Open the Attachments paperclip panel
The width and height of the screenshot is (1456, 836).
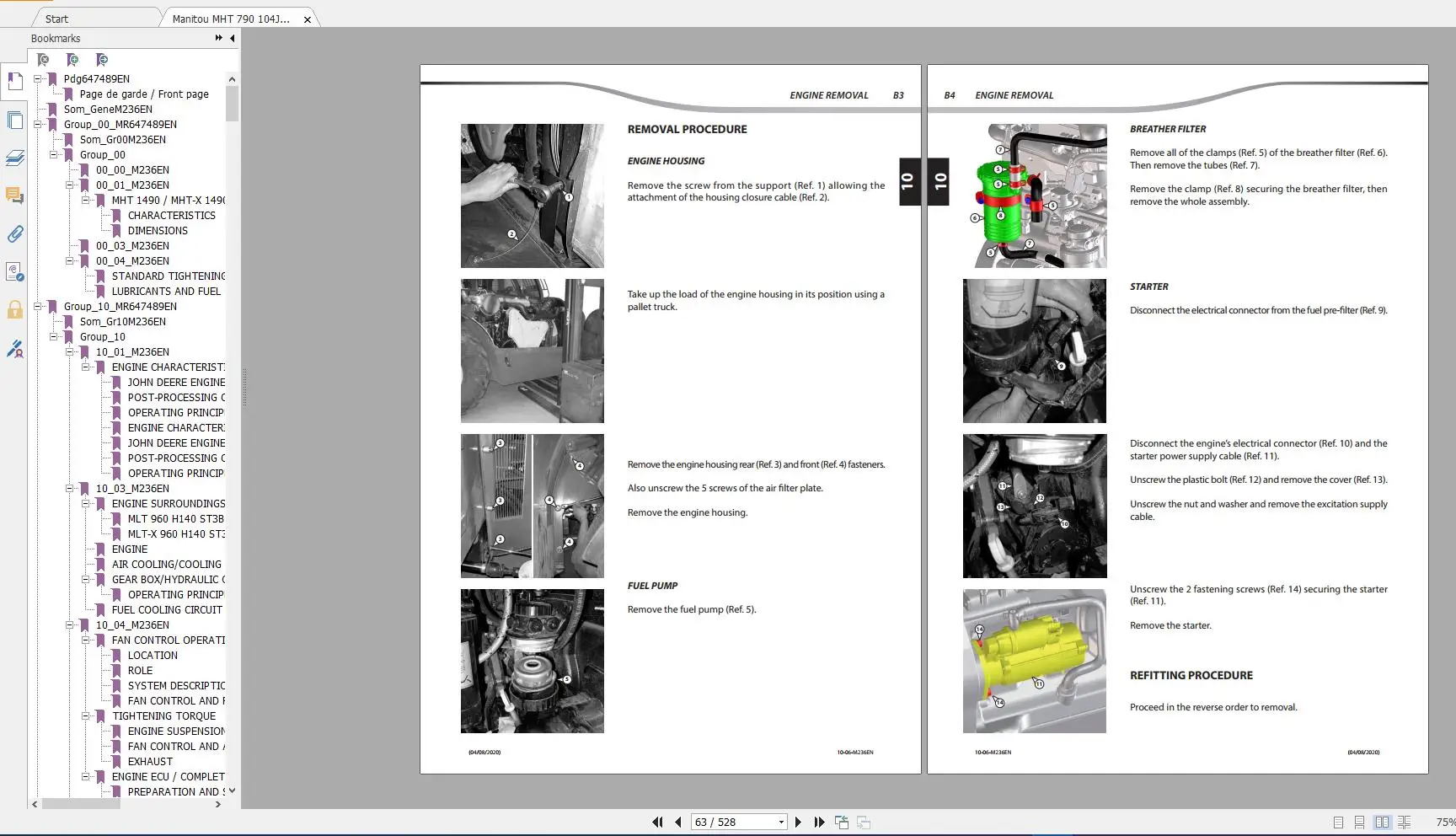[14, 234]
